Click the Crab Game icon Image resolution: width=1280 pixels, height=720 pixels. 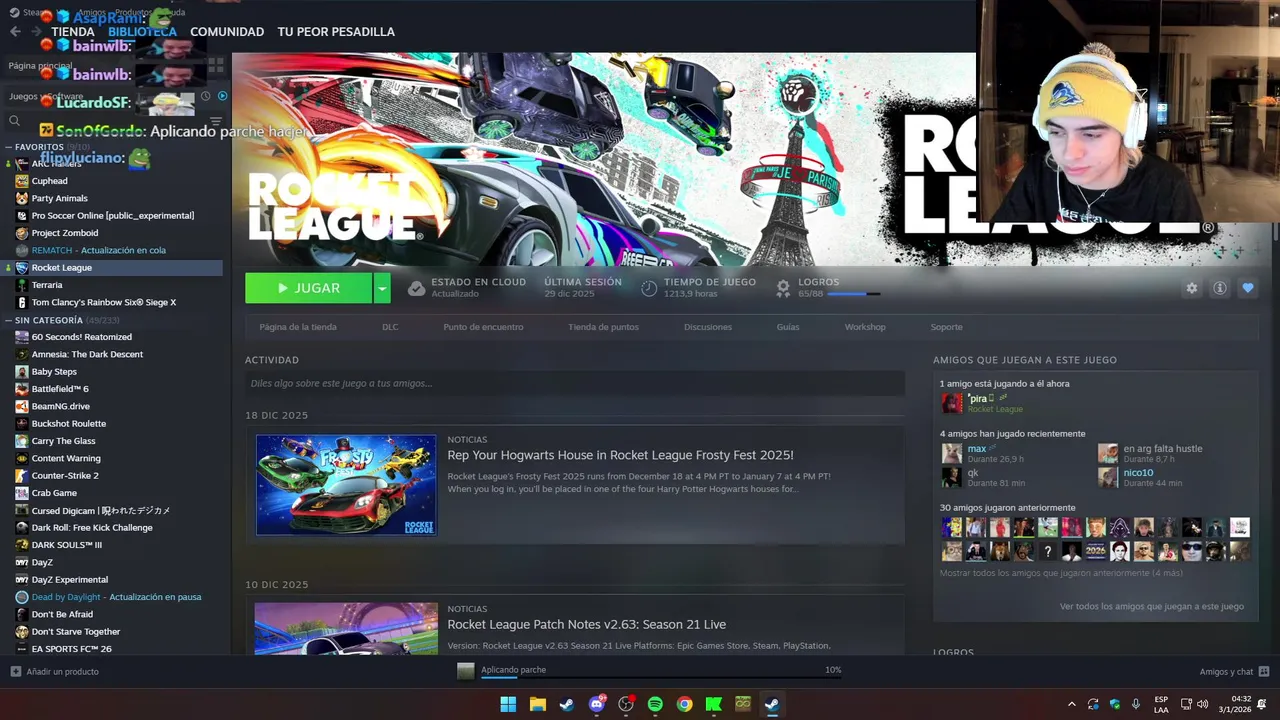click(x=22, y=493)
